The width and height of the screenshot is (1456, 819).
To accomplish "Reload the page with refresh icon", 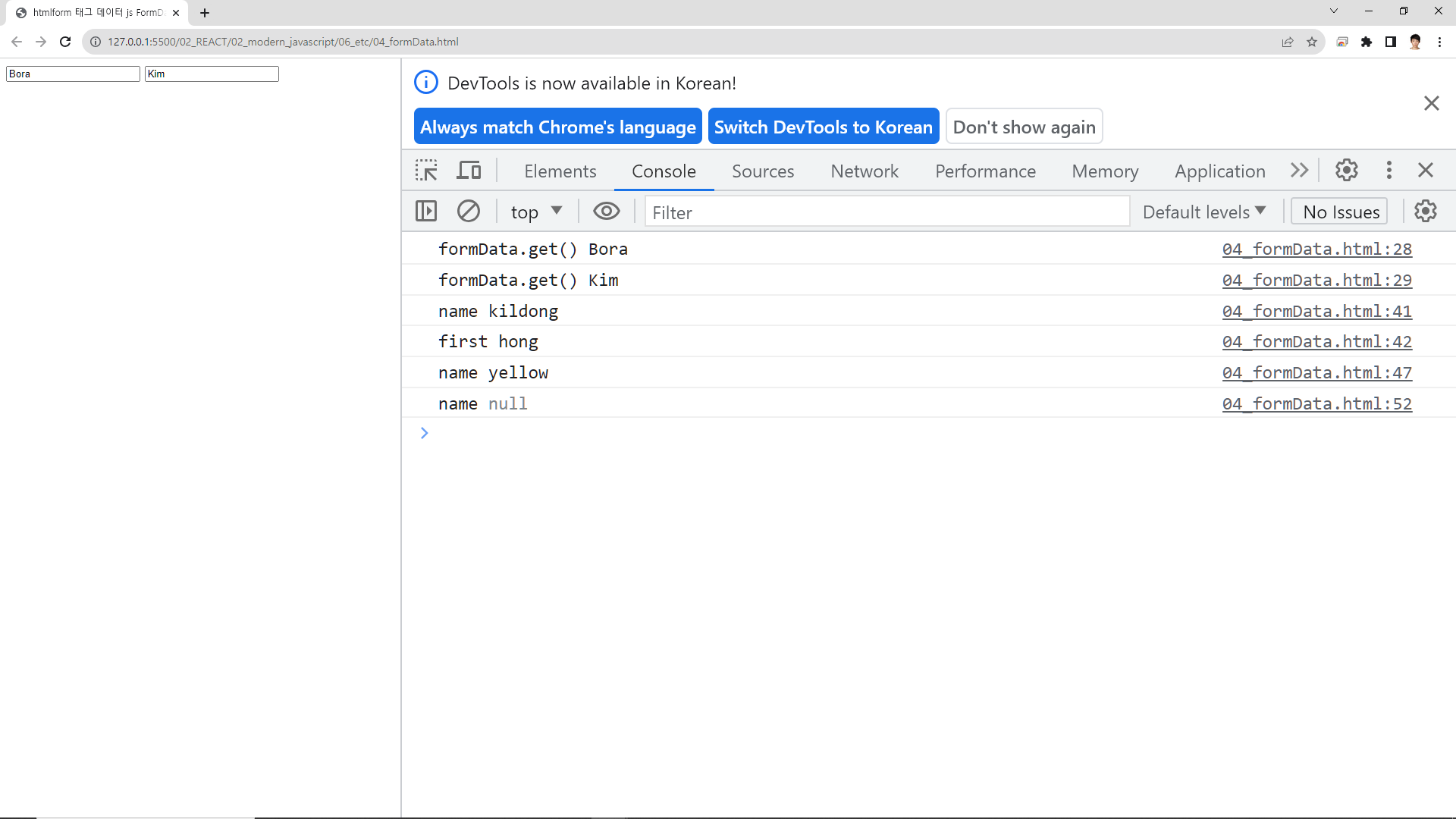I will tap(65, 42).
